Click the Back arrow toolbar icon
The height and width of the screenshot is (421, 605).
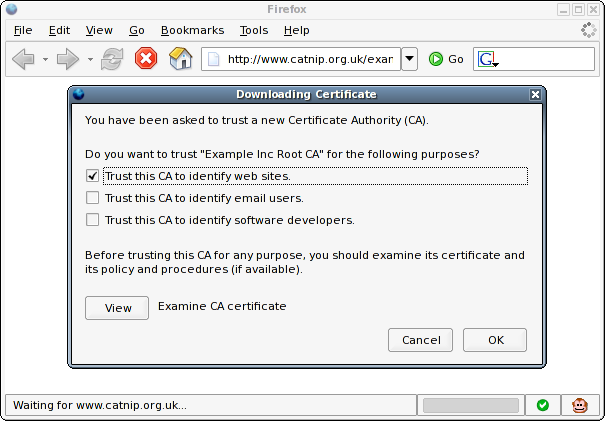tap(23, 59)
